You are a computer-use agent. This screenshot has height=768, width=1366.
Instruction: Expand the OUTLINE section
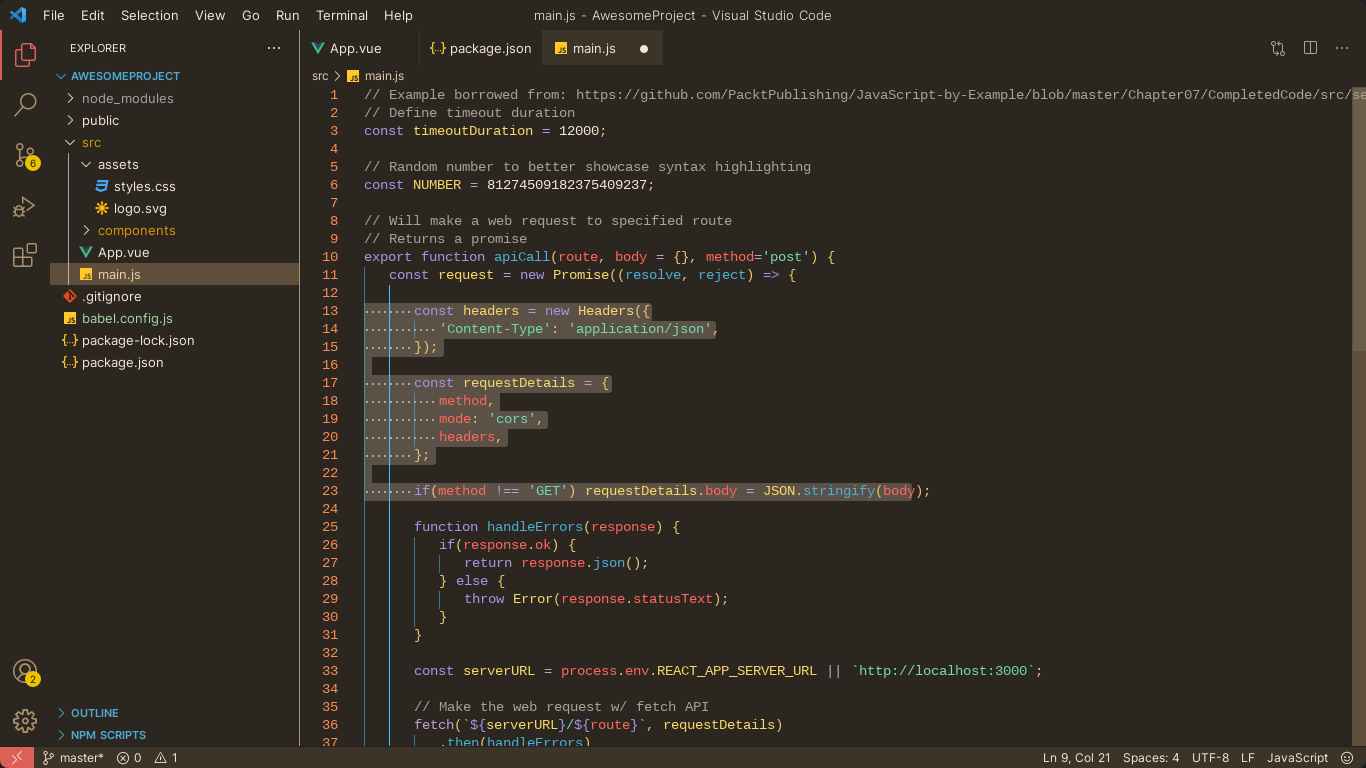point(95,713)
